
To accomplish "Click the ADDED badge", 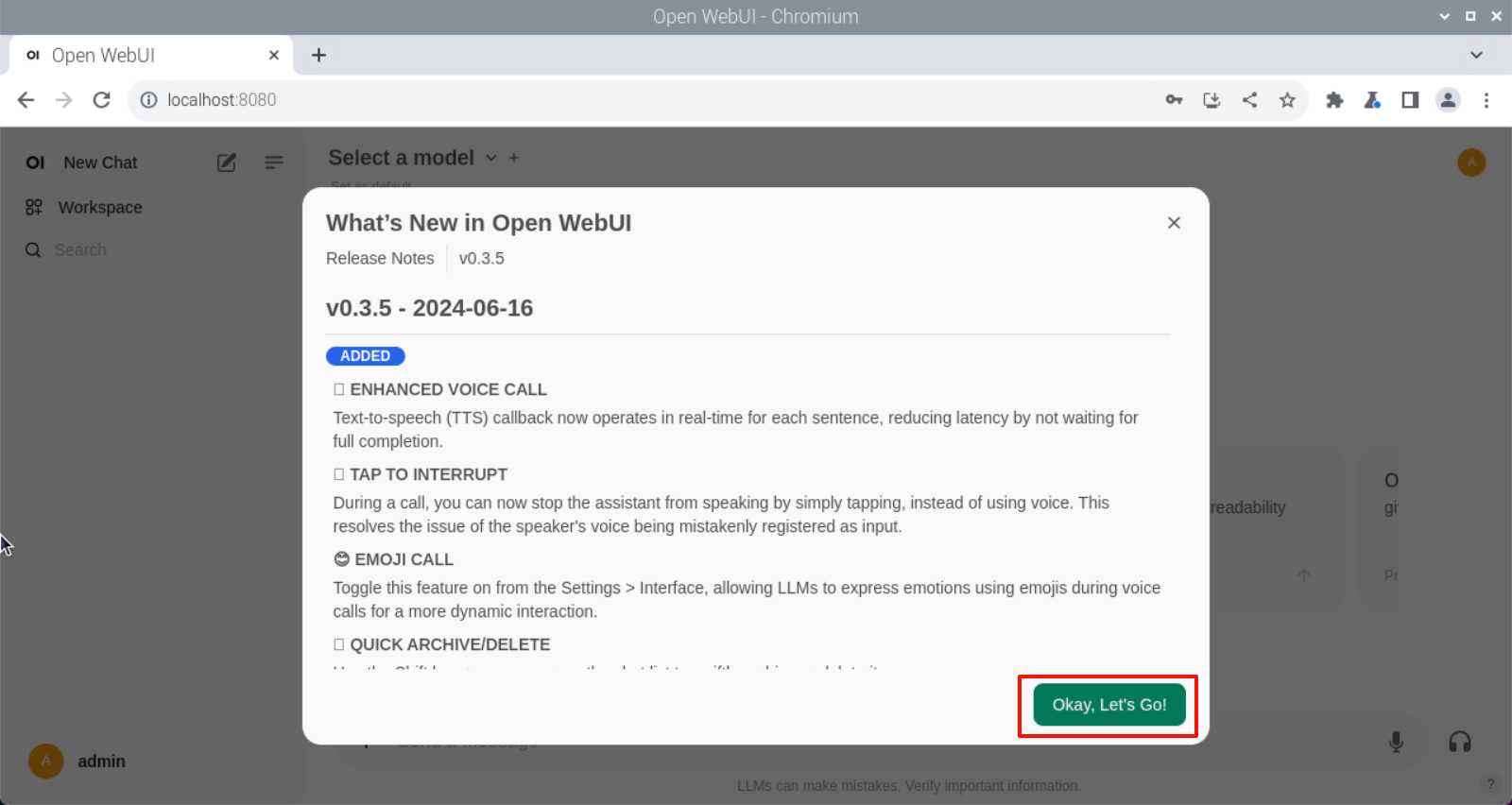I will pos(366,356).
